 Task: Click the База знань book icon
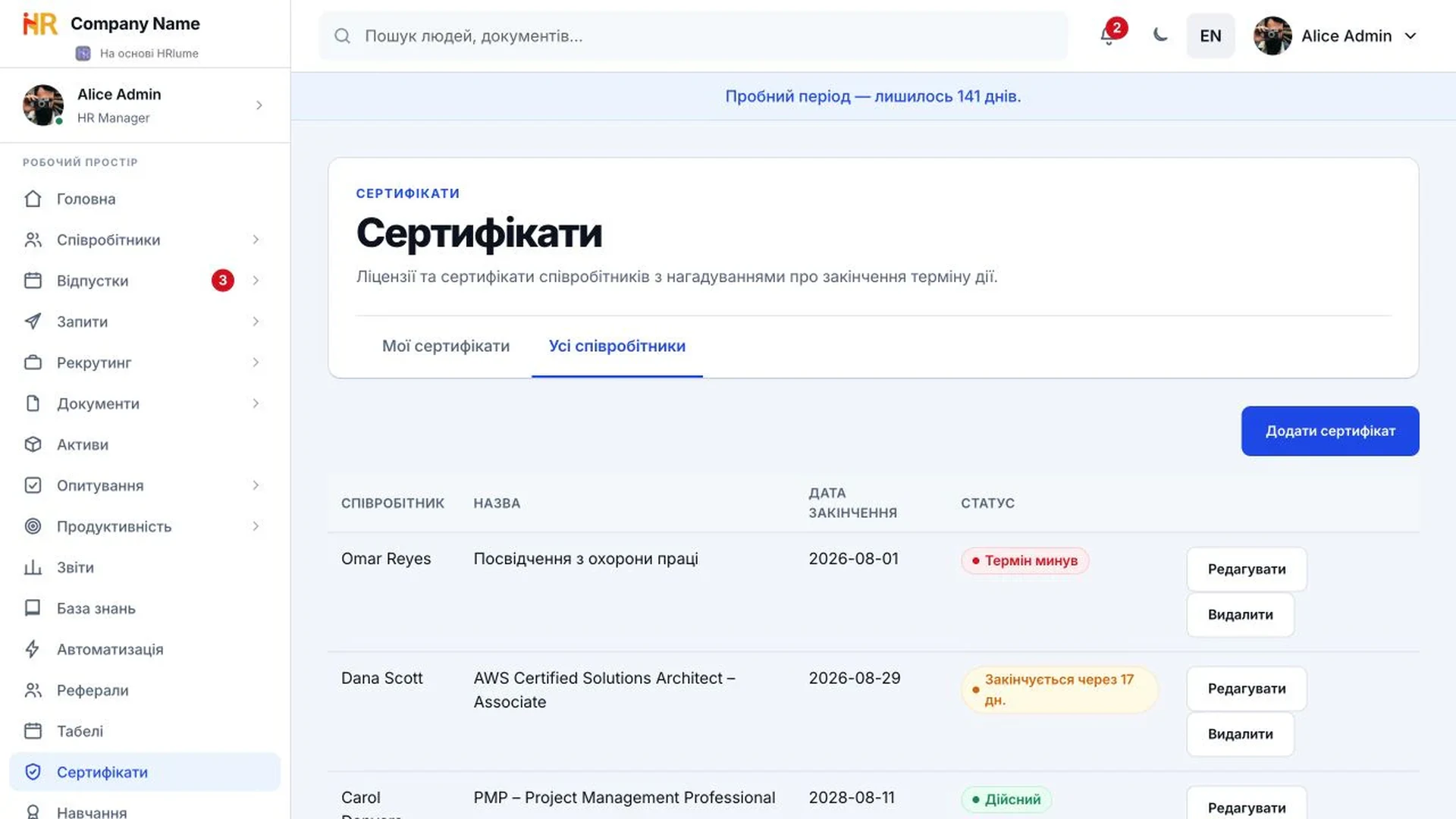(x=33, y=608)
